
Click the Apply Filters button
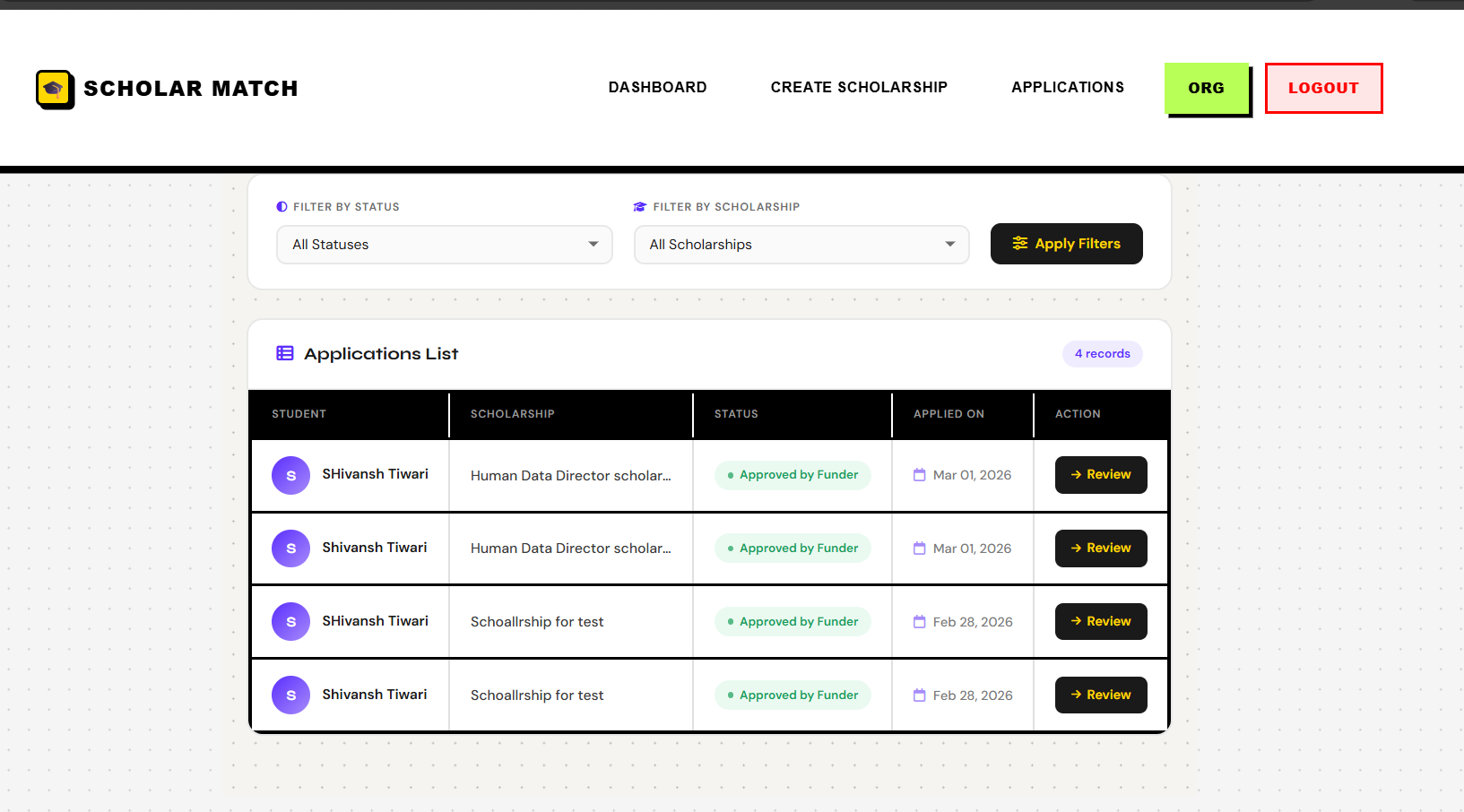click(x=1067, y=244)
